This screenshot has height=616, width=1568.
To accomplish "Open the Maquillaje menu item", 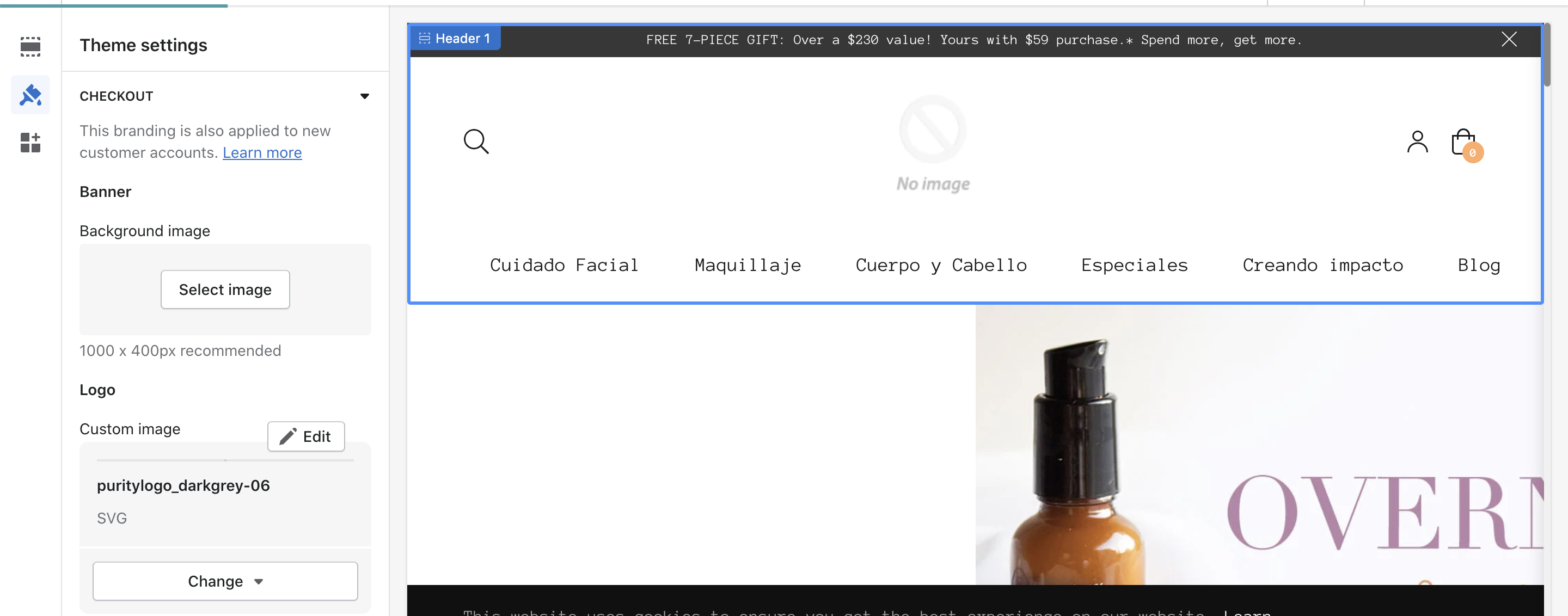I will 748,265.
